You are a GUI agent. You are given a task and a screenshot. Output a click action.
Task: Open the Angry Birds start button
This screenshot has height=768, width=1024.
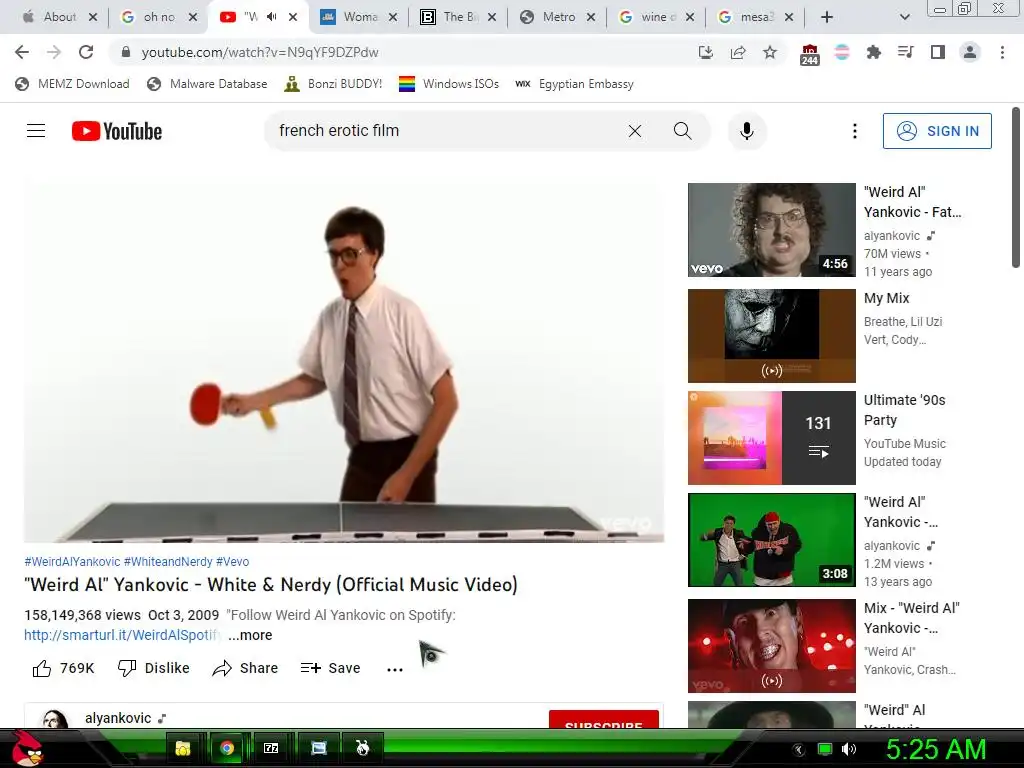[27, 748]
